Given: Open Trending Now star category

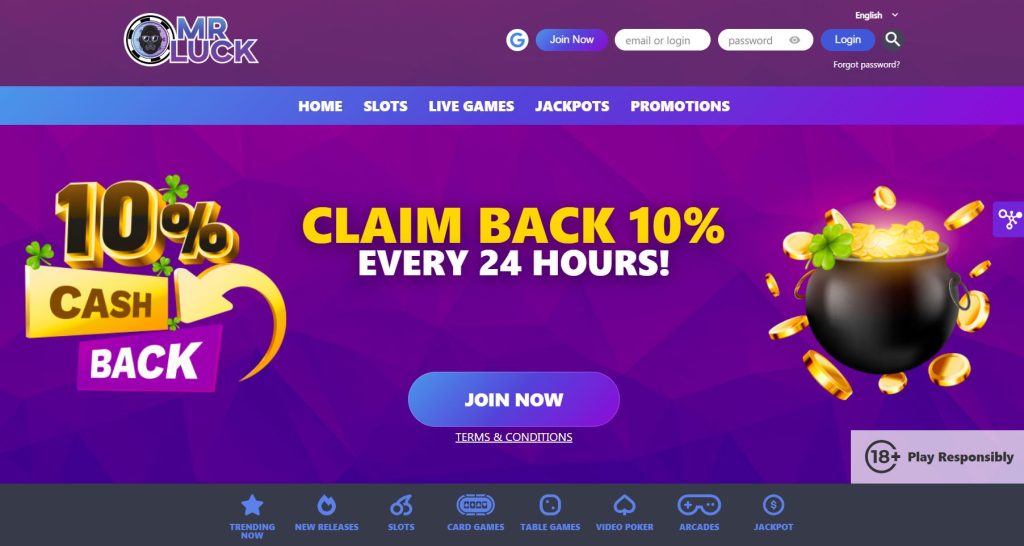Looking at the screenshot, I should click(252, 505).
